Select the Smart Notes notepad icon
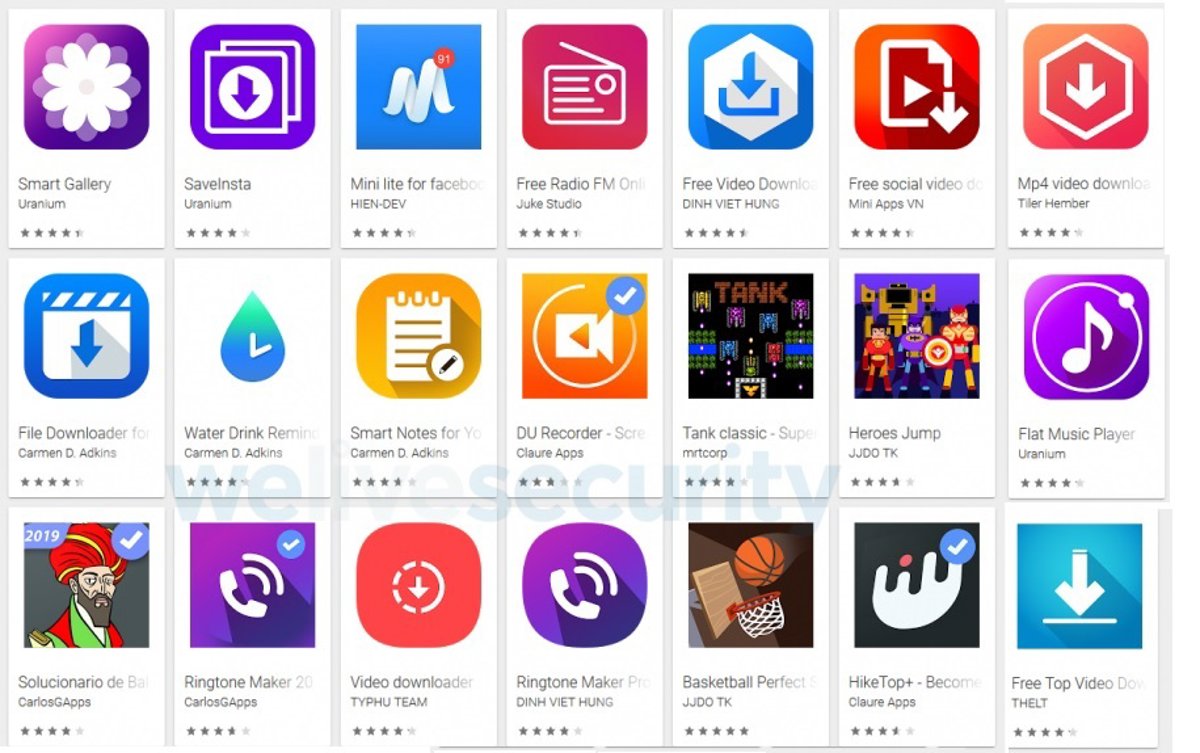Image resolution: width=1200 pixels, height=753 pixels. [418, 336]
